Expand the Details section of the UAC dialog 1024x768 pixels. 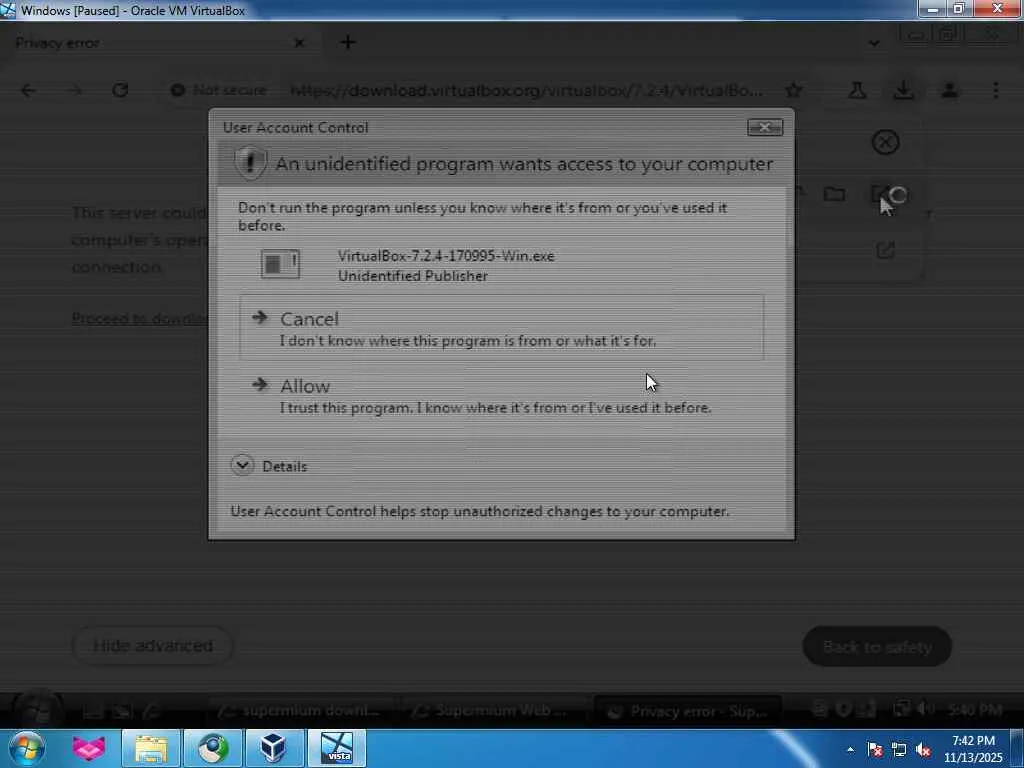point(268,466)
